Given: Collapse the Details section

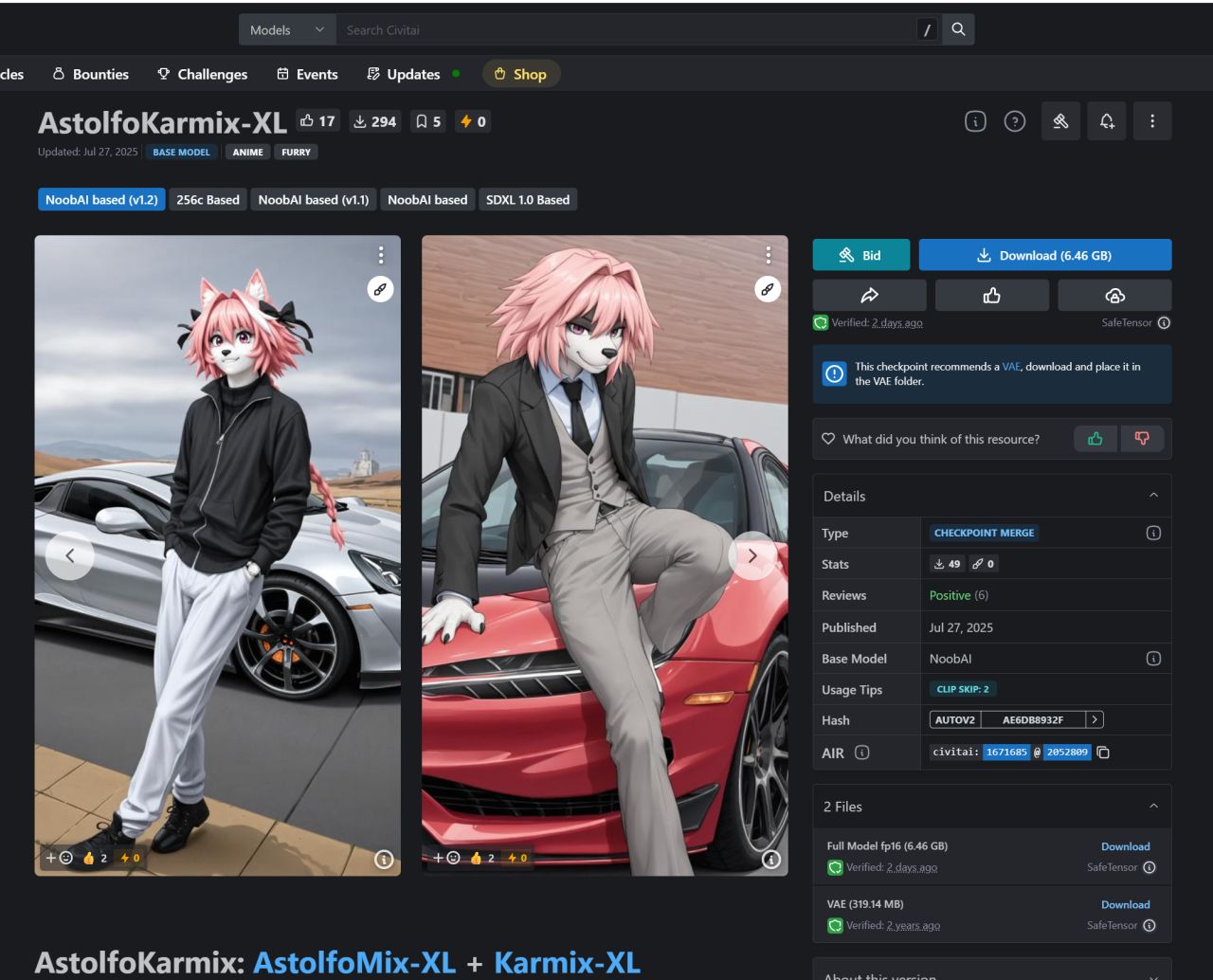Looking at the screenshot, I should click(x=1153, y=496).
